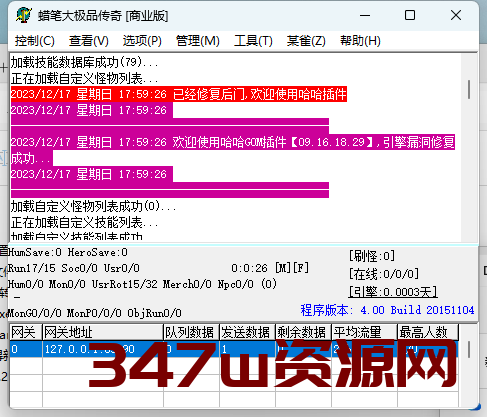Select gateway row with address 127.0.0.1
Screen dimensions: 487x417
[234, 349]
